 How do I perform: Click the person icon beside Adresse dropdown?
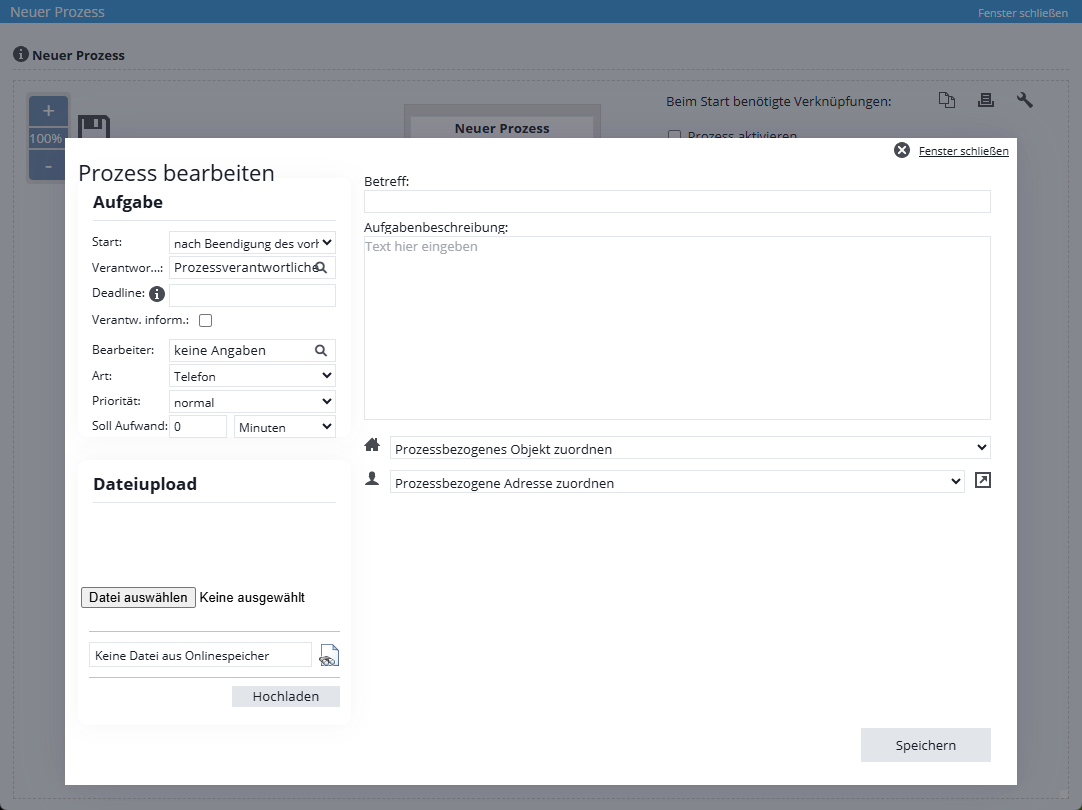[x=372, y=481]
